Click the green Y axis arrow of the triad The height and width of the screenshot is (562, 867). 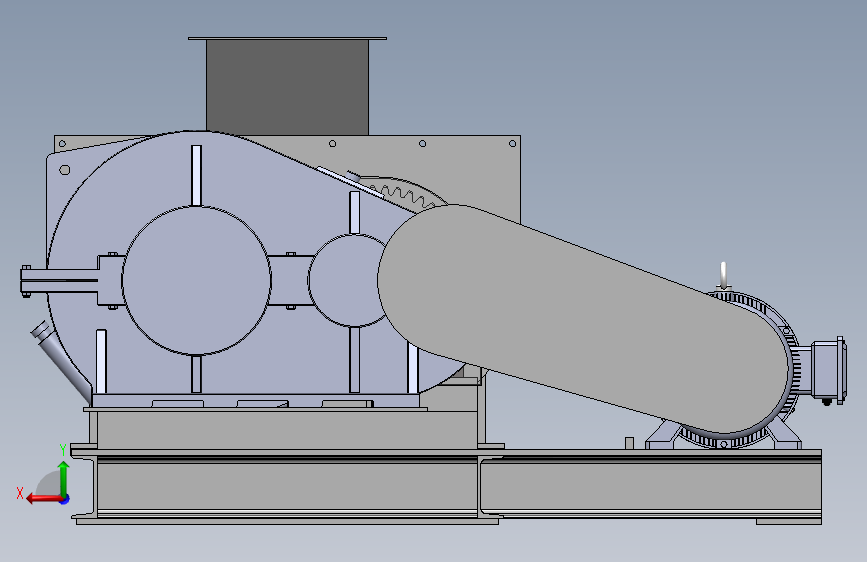pos(64,478)
